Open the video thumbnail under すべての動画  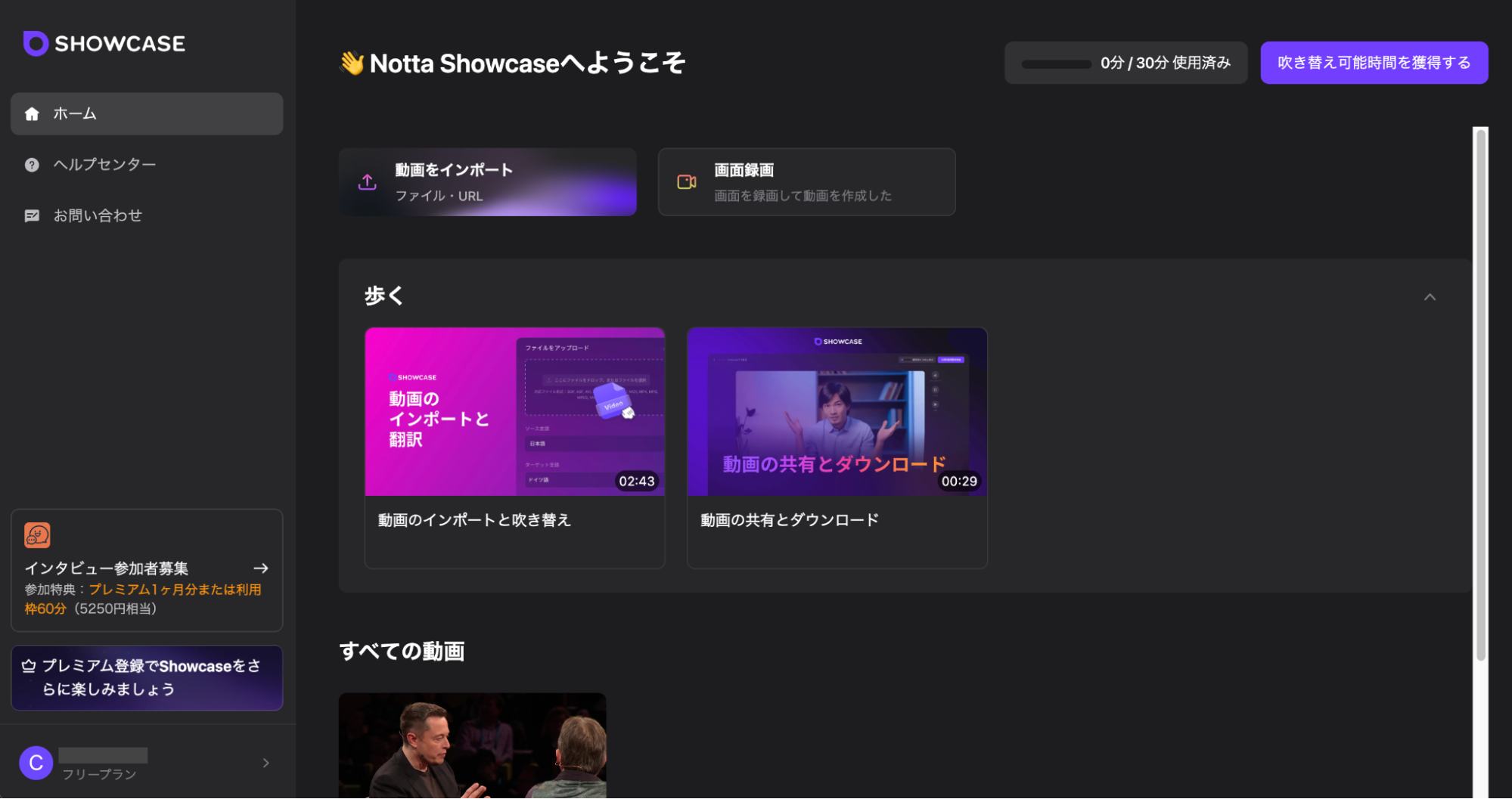tap(473, 745)
